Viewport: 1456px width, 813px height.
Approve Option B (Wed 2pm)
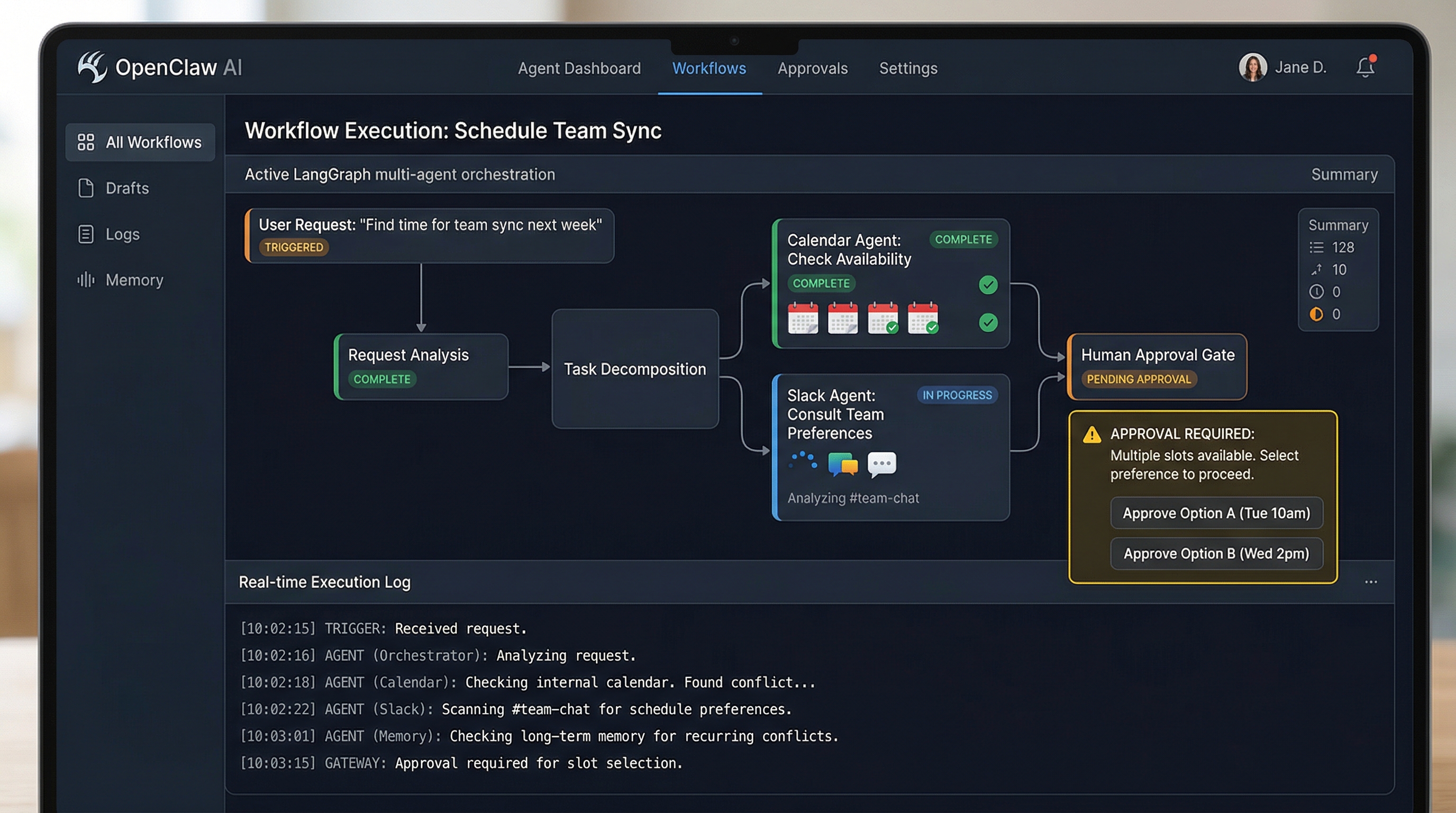pos(1216,554)
